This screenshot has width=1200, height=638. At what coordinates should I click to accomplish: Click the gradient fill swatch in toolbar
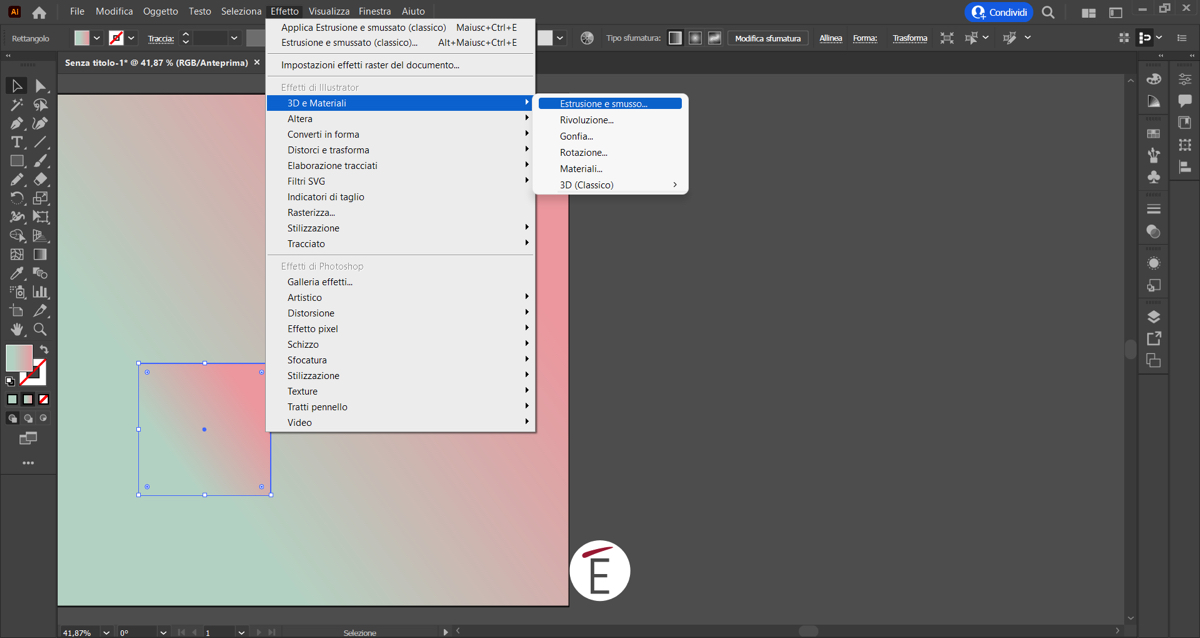point(17,358)
